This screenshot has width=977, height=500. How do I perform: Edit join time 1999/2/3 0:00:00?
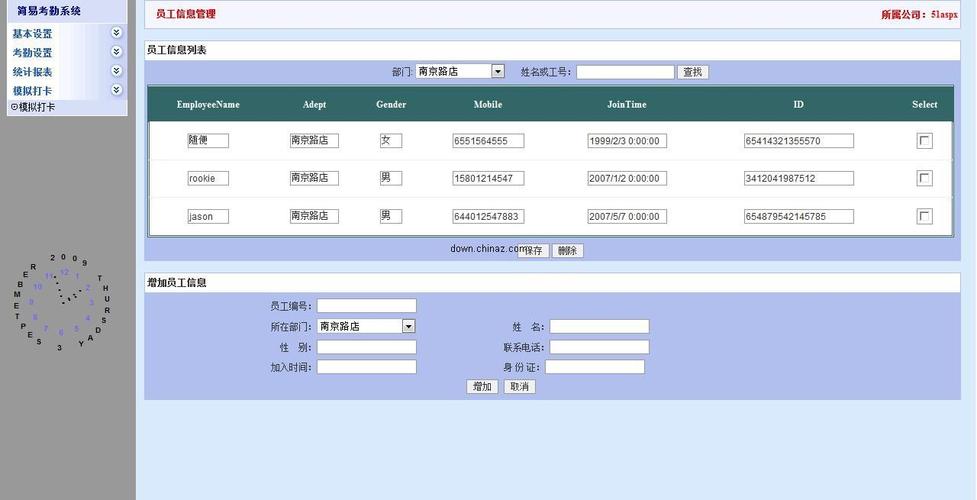point(627,141)
